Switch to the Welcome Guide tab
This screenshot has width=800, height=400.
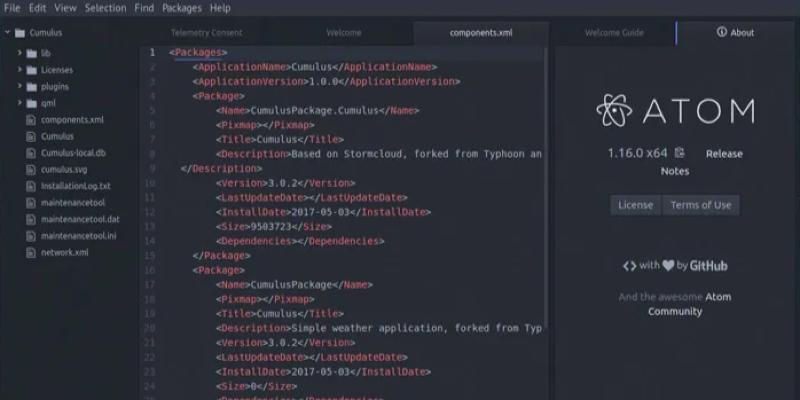coord(613,32)
